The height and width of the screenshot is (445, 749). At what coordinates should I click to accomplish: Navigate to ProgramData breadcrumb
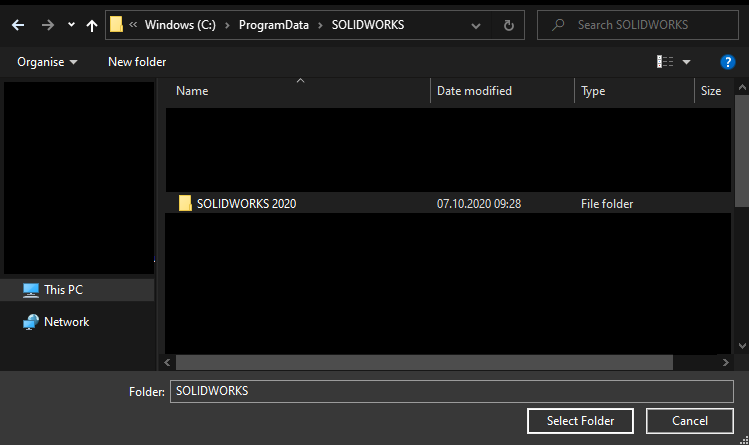(x=274, y=25)
